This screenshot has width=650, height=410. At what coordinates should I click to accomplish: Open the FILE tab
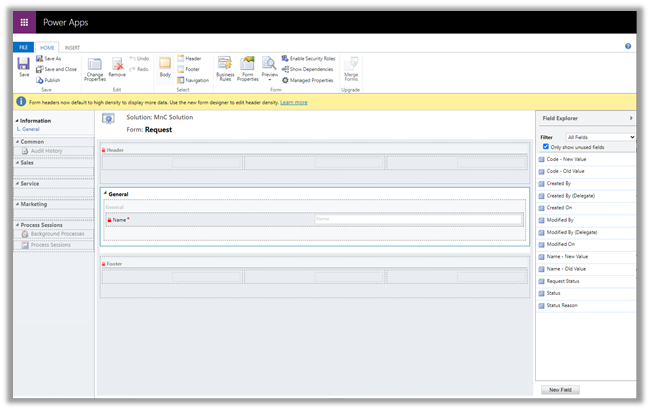(23, 47)
